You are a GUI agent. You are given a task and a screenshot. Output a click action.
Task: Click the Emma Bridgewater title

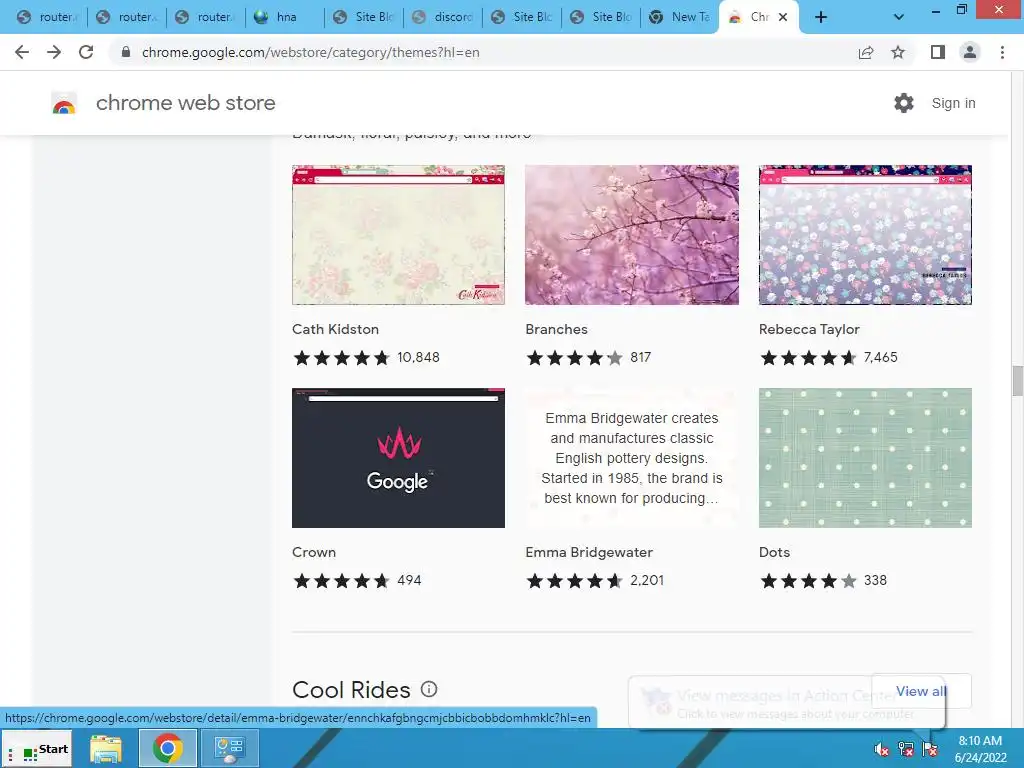tap(589, 552)
